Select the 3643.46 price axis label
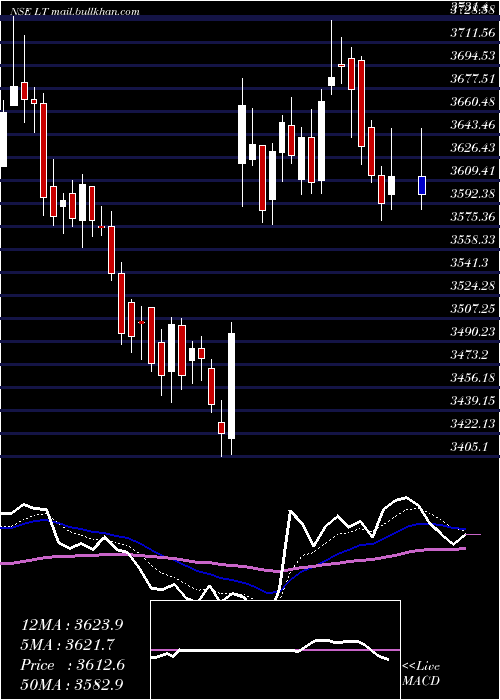This screenshot has height=700, width=500. [x=473, y=125]
